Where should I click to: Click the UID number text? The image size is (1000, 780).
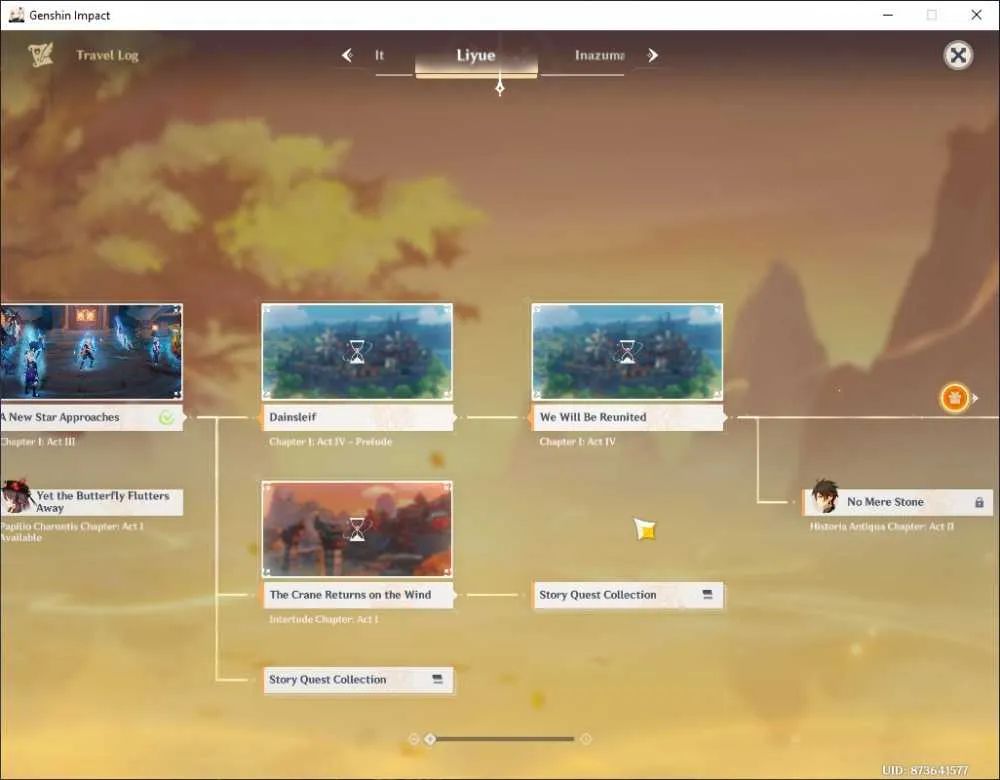point(925,770)
